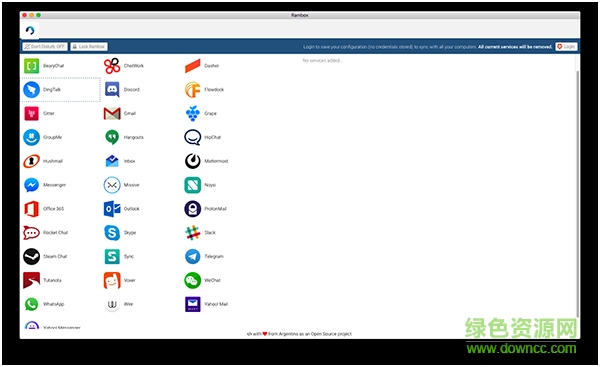Click the Mattermost label text
Viewport: 600px width, 367px height.
pyautogui.click(x=216, y=161)
